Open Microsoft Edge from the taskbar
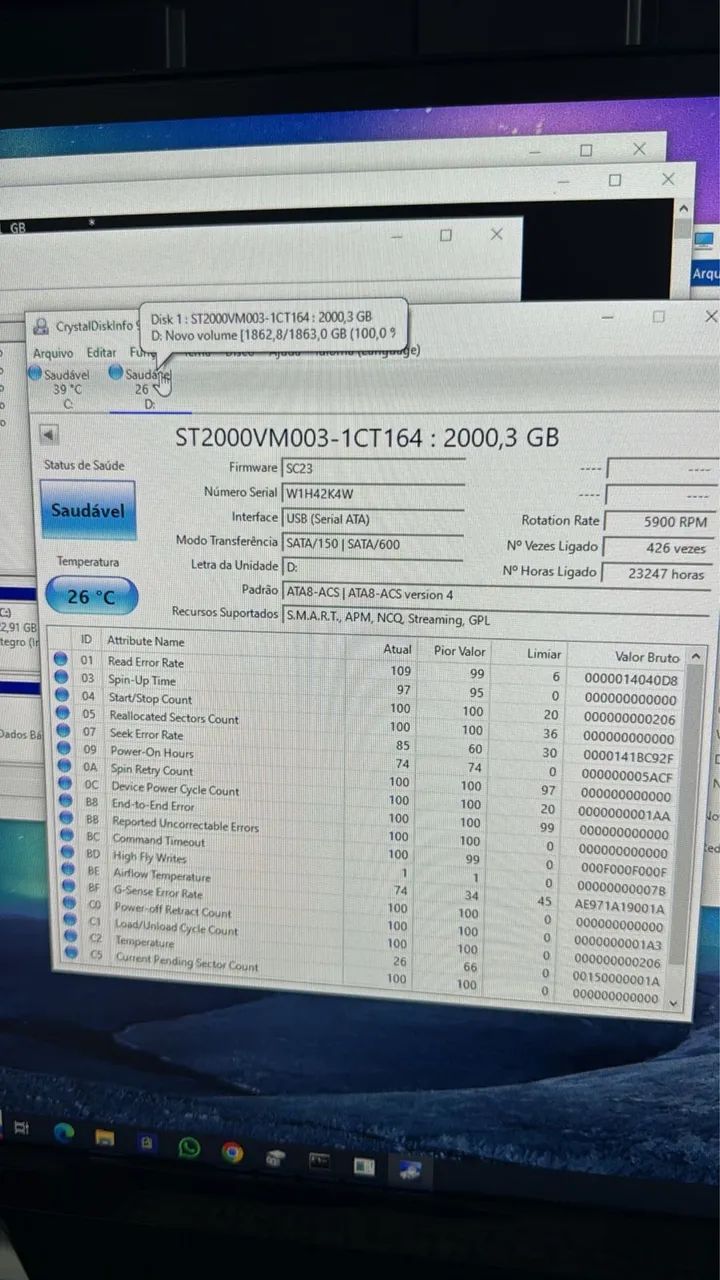 click(64, 1131)
